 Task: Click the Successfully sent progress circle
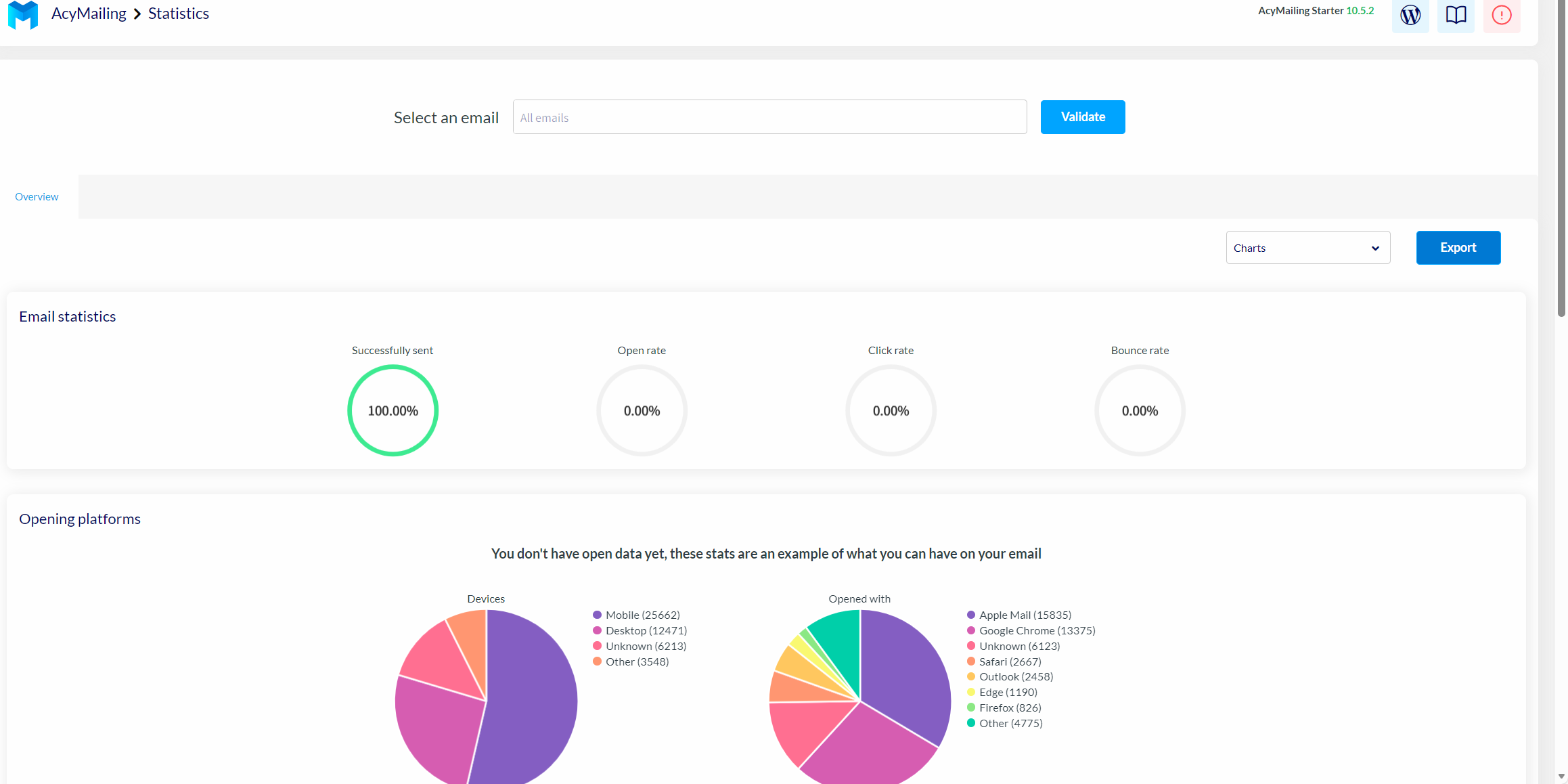pos(393,410)
